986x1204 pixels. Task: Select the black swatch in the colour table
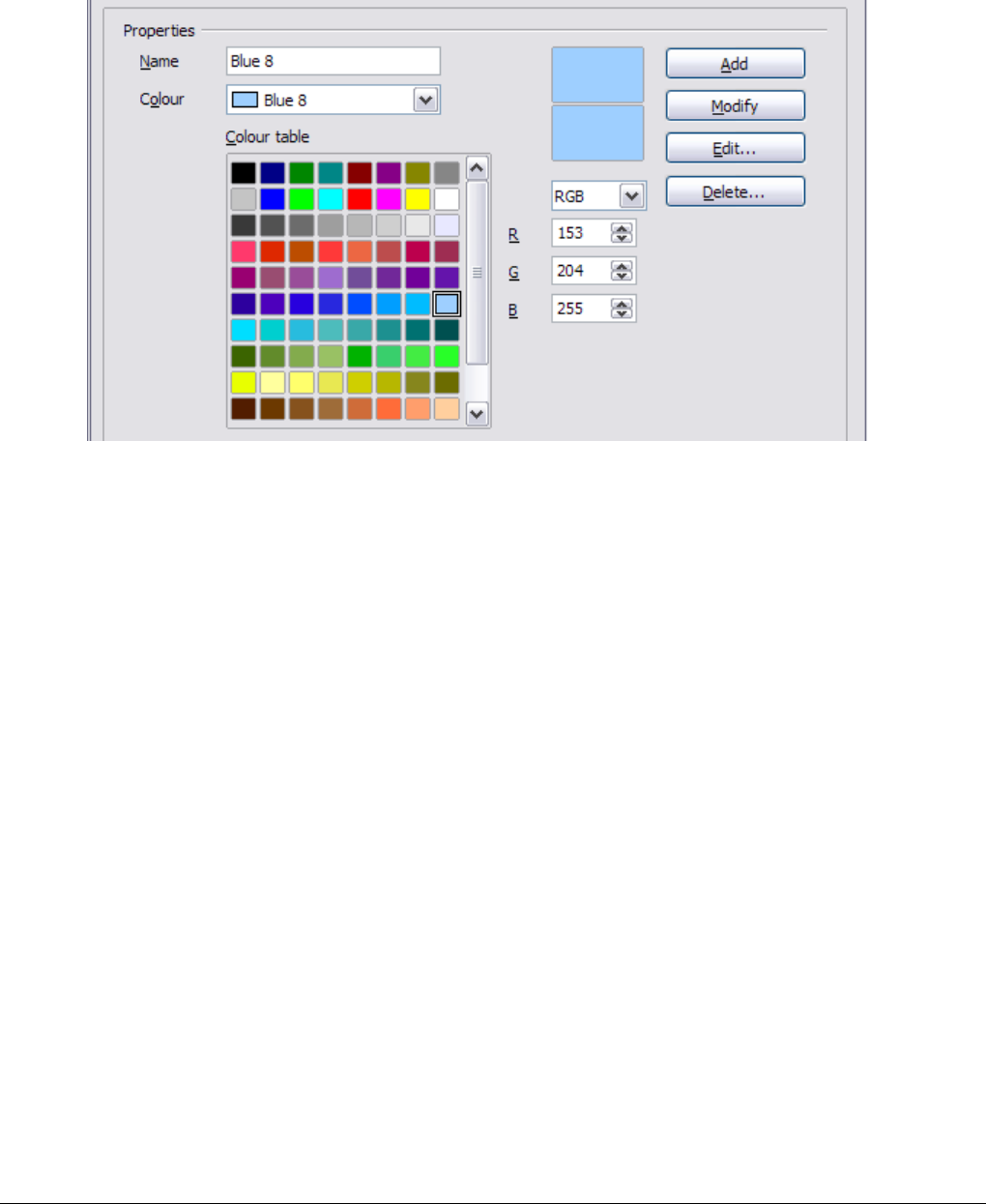244,173
